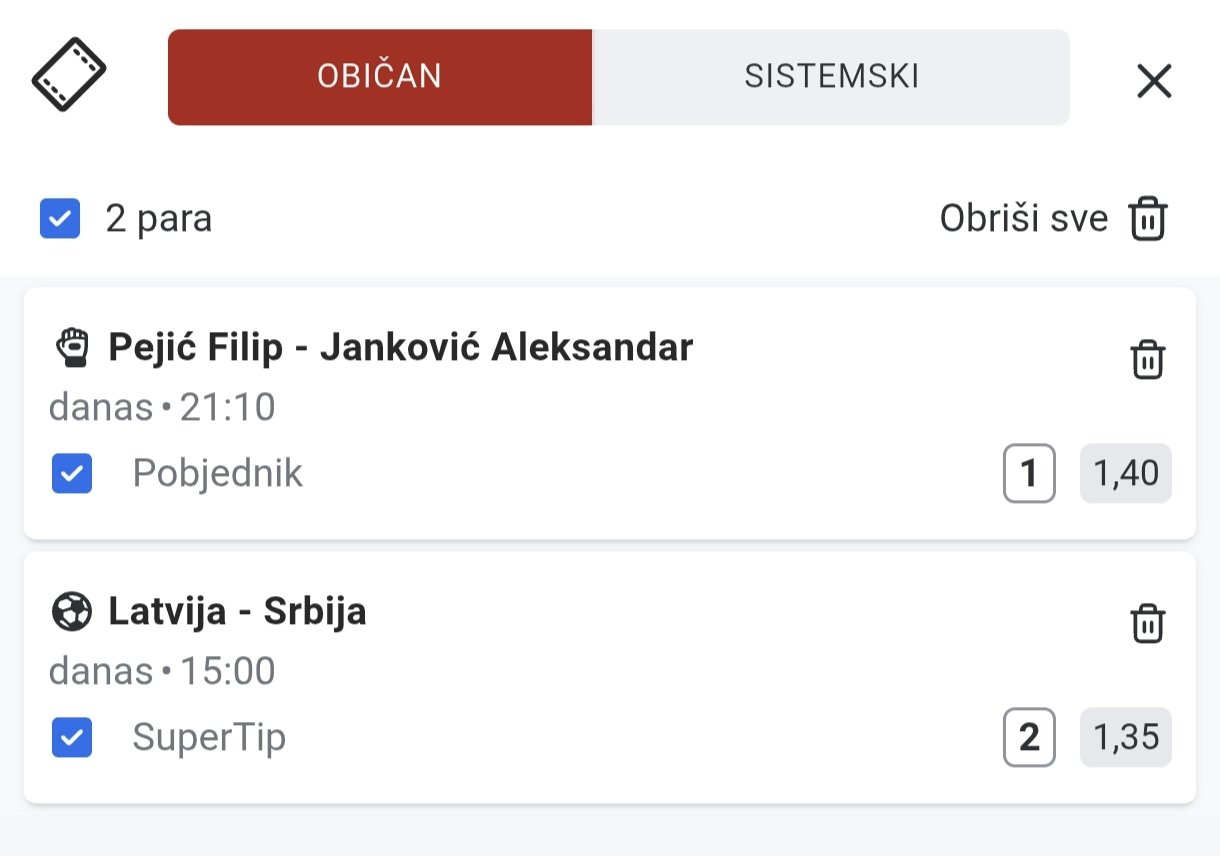Delete the Pejić Filip - Janković Aleksandar bet
Image resolution: width=1220 pixels, height=856 pixels.
coord(1148,359)
